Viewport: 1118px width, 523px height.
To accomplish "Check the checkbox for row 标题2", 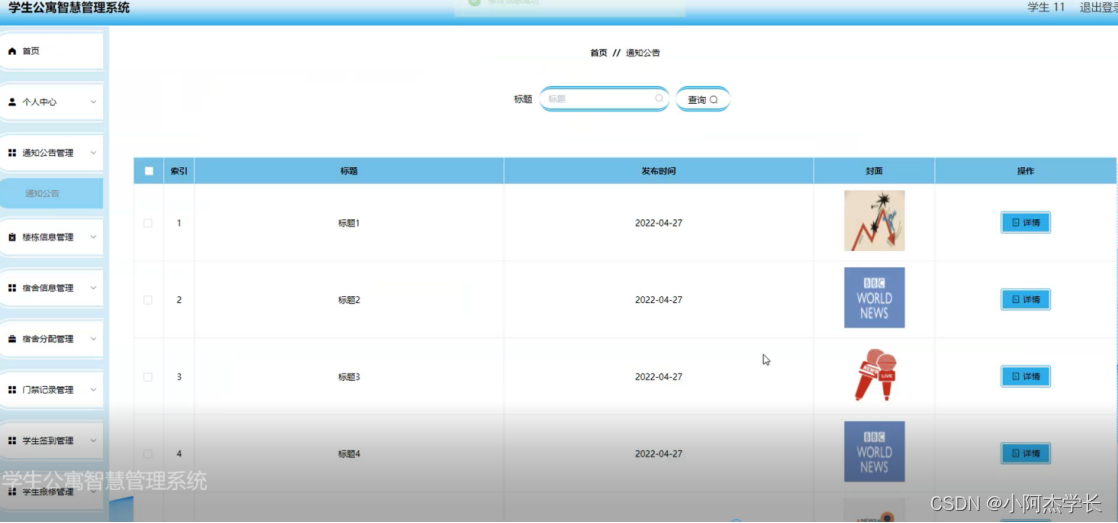I will tap(148, 300).
